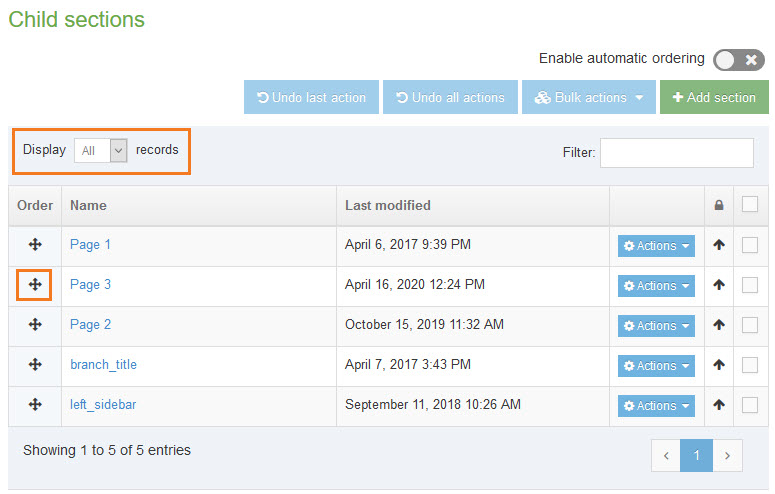
Task: Grab the move handle for branch_title
Action: click(35, 364)
